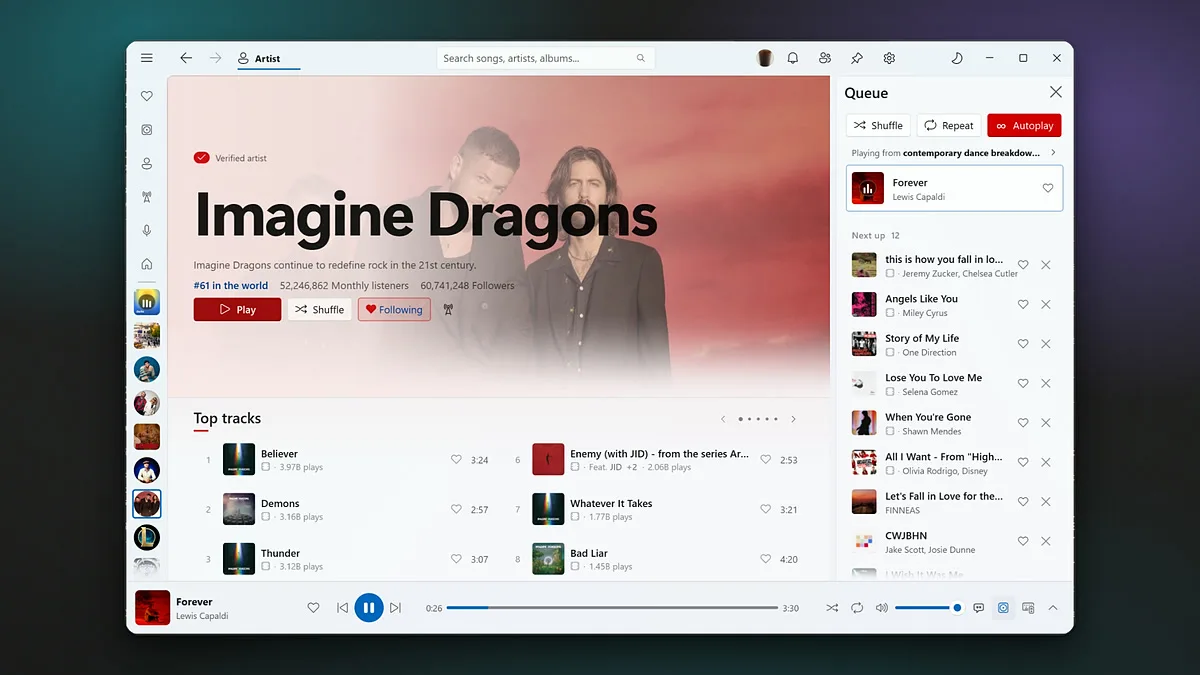Click now playing album art in player bar
Screen dimensions: 1200x675
(x=152, y=607)
